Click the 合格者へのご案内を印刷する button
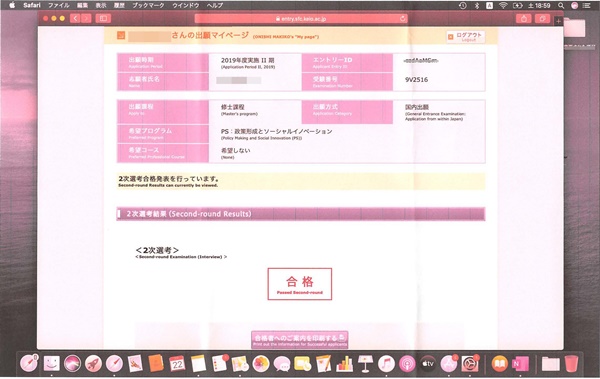Viewport: 600px width, 379px height. tap(300, 340)
